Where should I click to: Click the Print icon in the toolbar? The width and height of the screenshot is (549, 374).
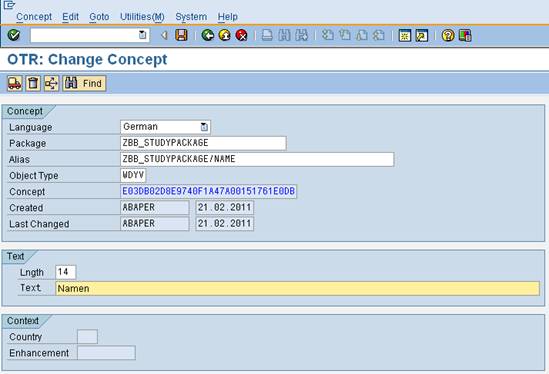267,35
